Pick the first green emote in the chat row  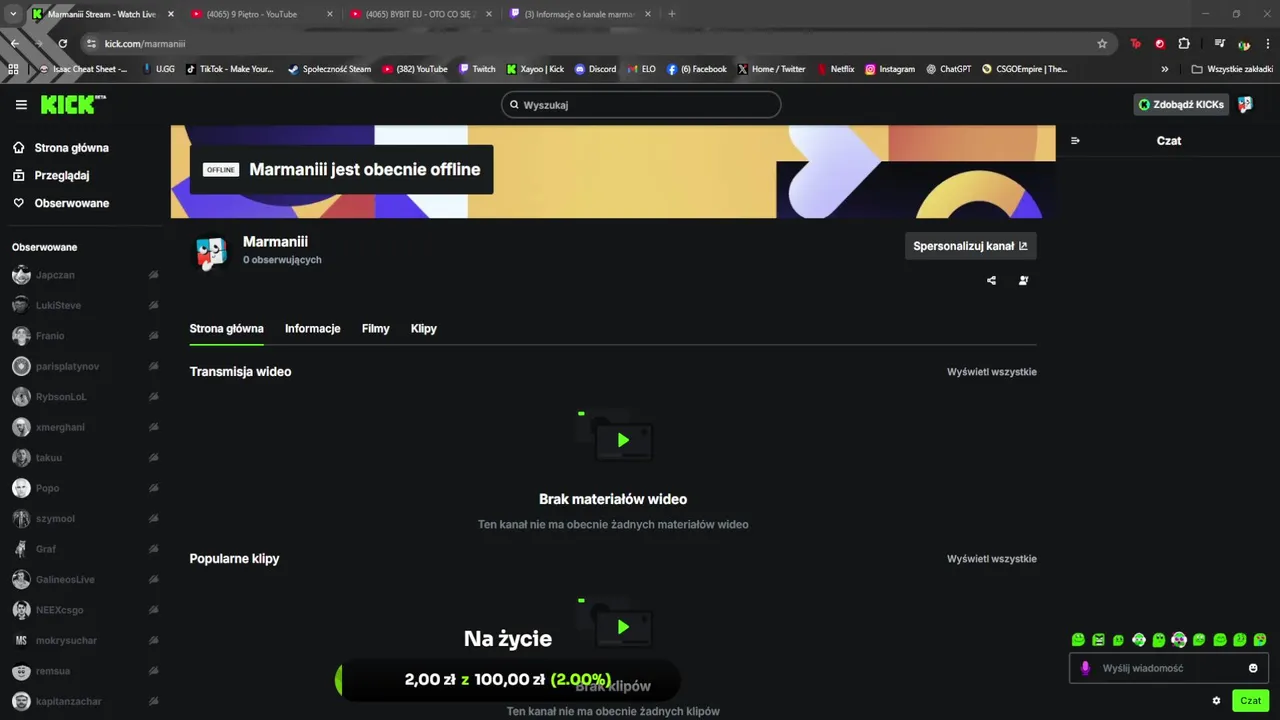(1078, 640)
